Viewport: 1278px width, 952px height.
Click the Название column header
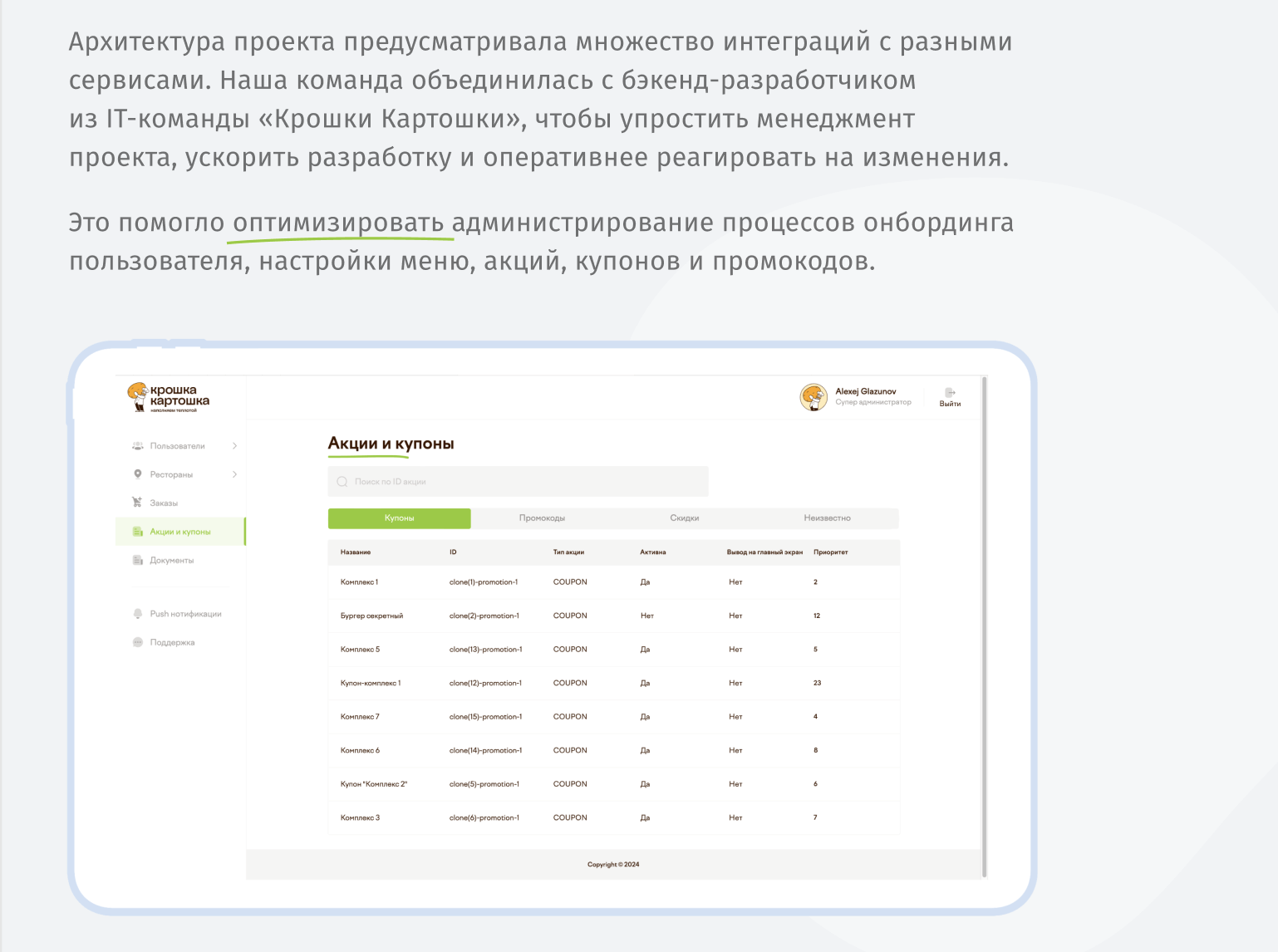click(356, 552)
